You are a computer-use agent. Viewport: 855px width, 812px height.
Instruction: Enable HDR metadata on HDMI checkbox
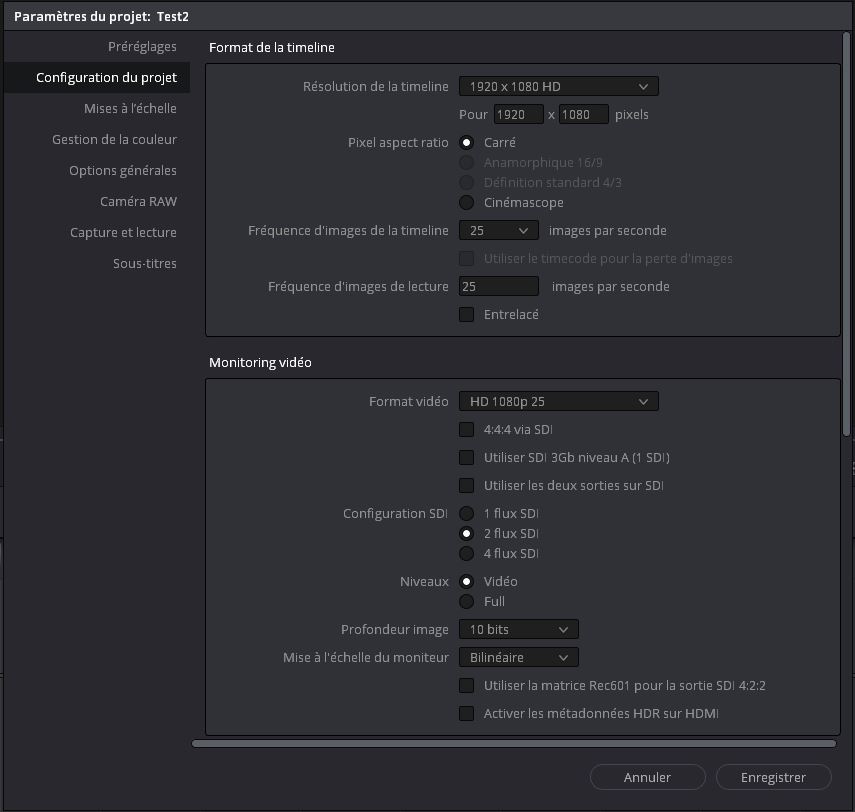pos(466,714)
